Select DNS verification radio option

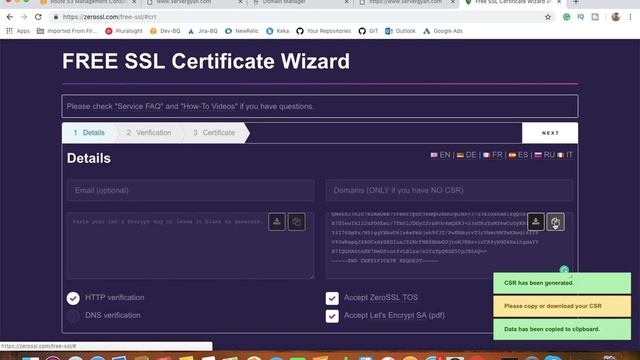(x=73, y=316)
